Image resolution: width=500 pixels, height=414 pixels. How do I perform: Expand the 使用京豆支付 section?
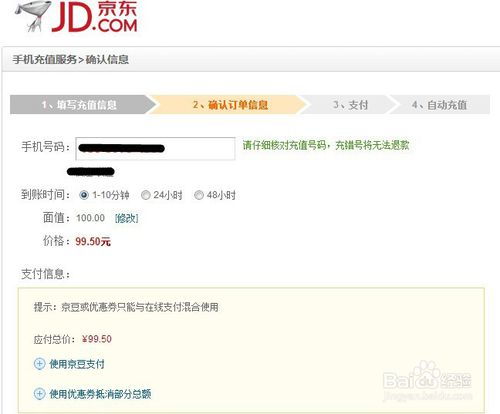[x=77, y=364]
